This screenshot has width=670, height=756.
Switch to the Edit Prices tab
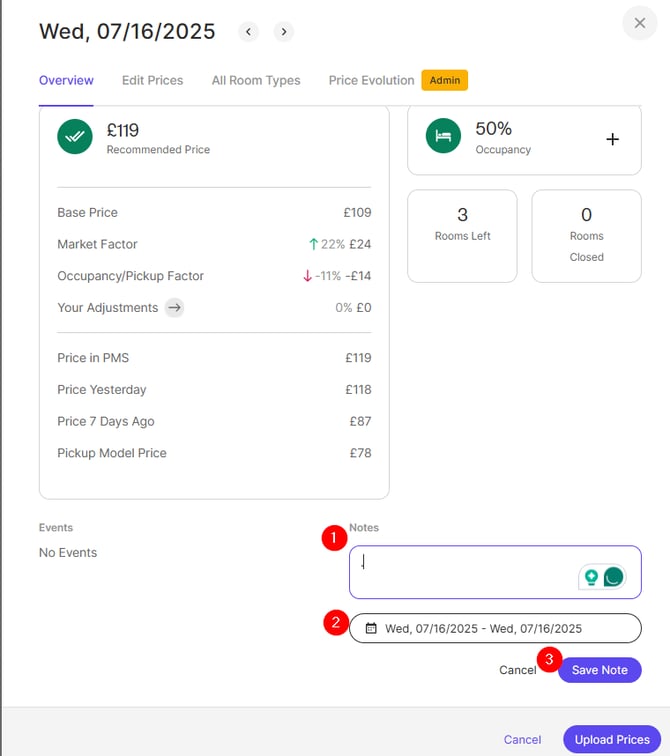[152, 80]
